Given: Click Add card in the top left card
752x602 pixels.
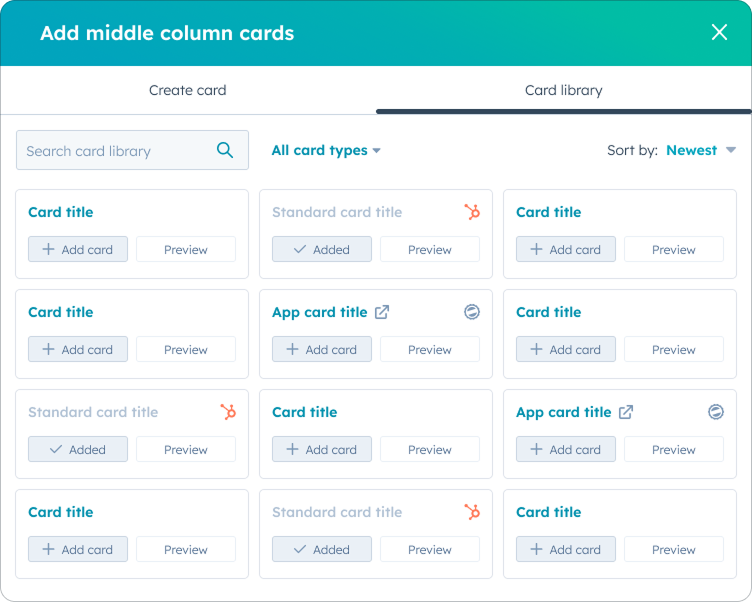Looking at the screenshot, I should point(78,249).
